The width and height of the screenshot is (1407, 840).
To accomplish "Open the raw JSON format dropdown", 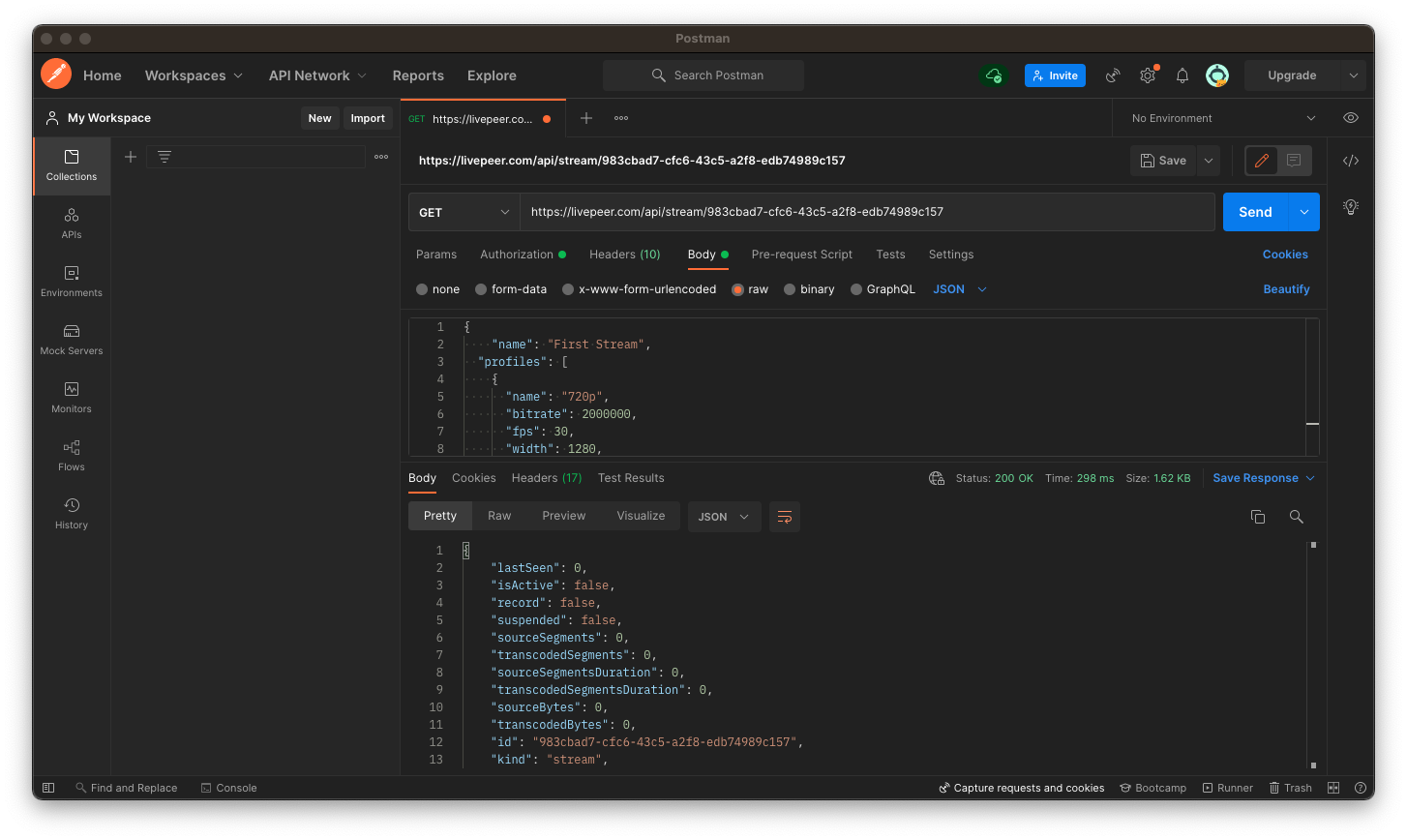I will click(960, 289).
